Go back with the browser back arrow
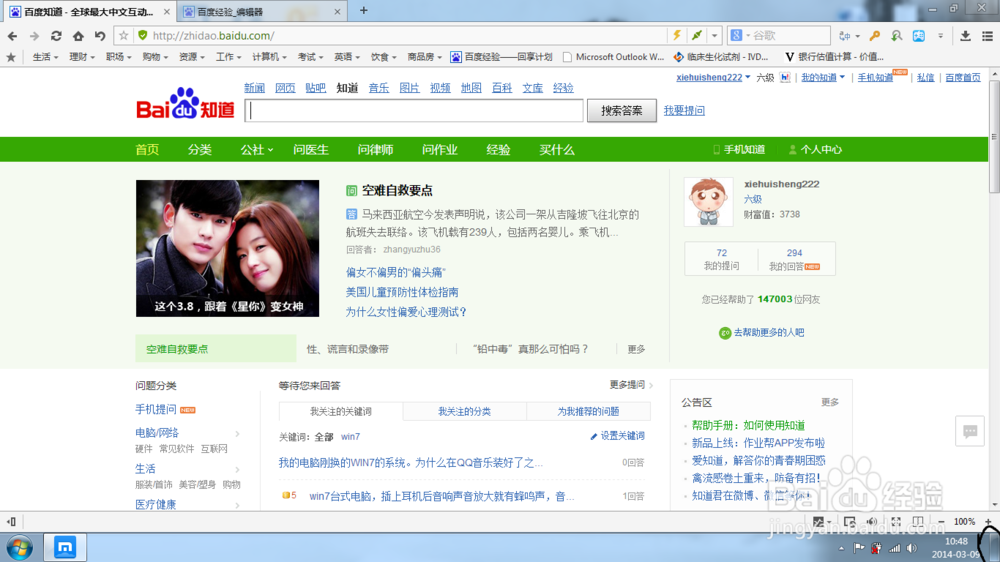The image size is (1000, 562). tap(12, 36)
